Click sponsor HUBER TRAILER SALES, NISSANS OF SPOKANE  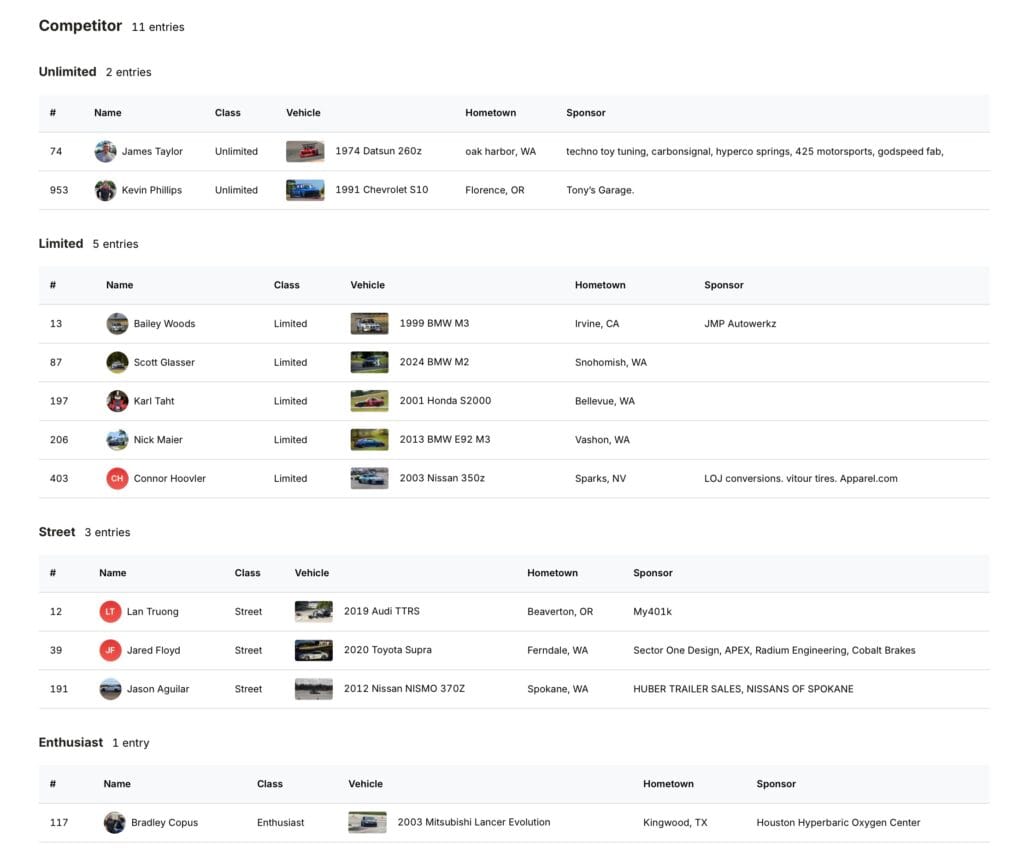point(743,689)
